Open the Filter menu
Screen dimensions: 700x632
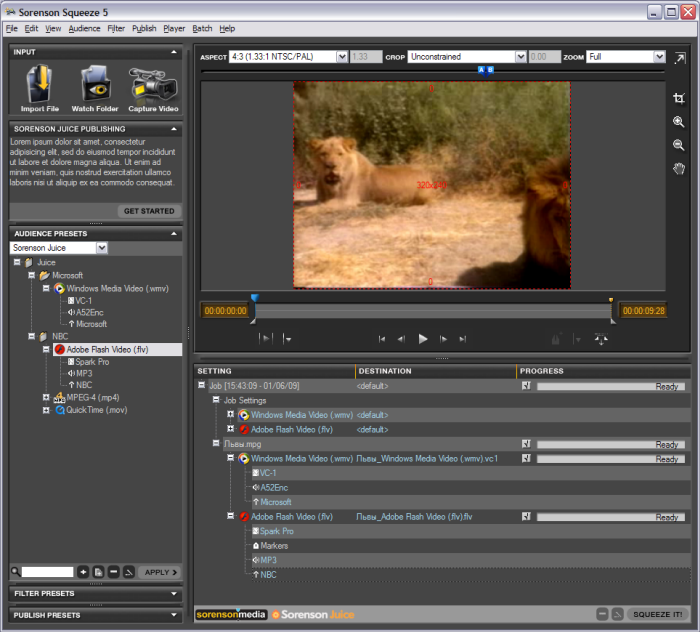pyautogui.click(x=116, y=29)
